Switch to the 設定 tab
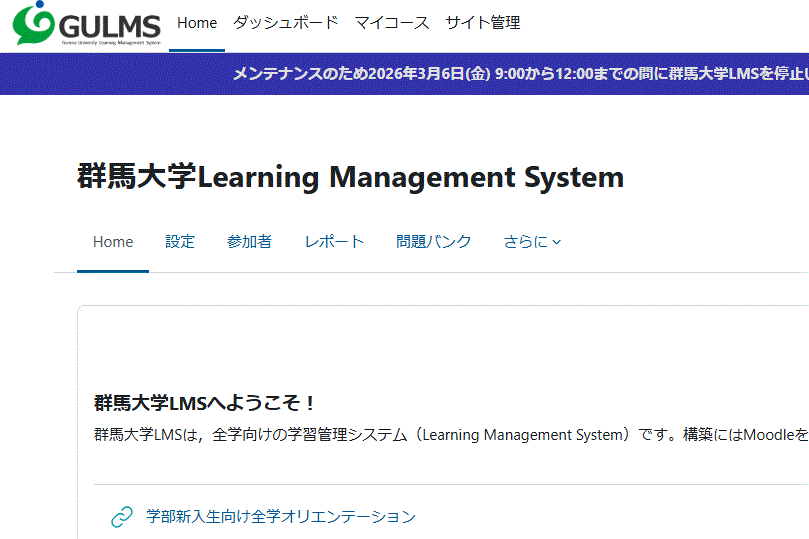Image resolution: width=809 pixels, height=539 pixels. [180, 242]
